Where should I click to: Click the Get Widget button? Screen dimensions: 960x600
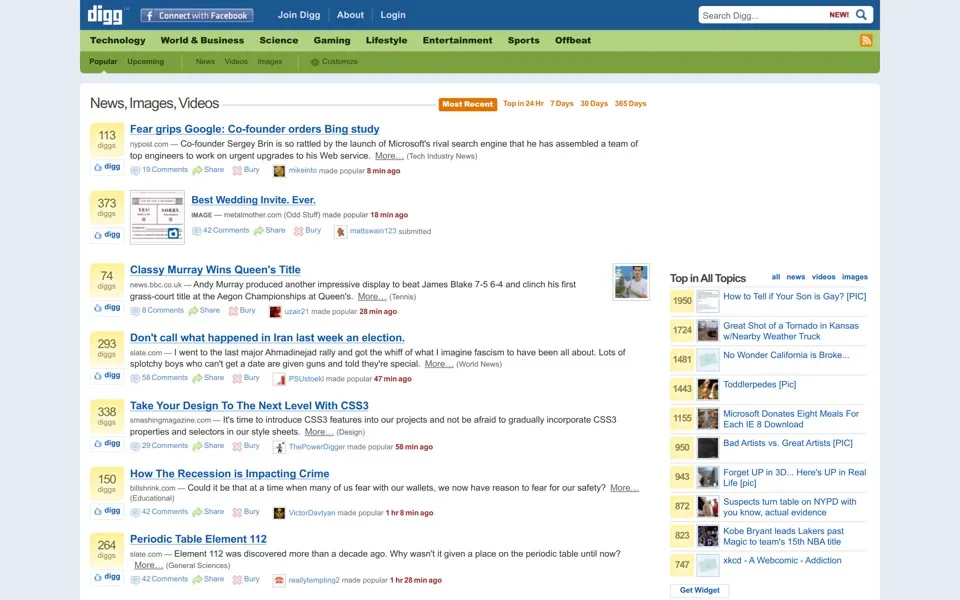coord(700,590)
